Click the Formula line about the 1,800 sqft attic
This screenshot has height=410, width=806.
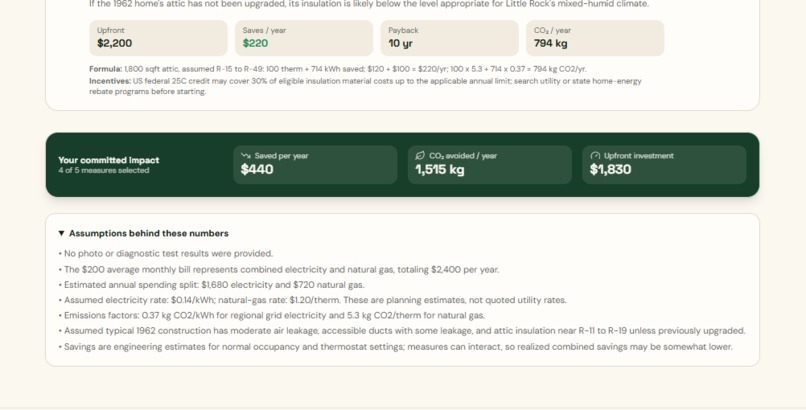click(338, 69)
